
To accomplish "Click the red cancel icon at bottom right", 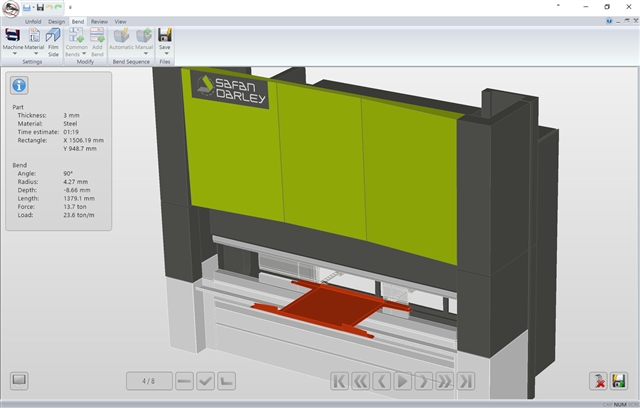I will [597, 381].
